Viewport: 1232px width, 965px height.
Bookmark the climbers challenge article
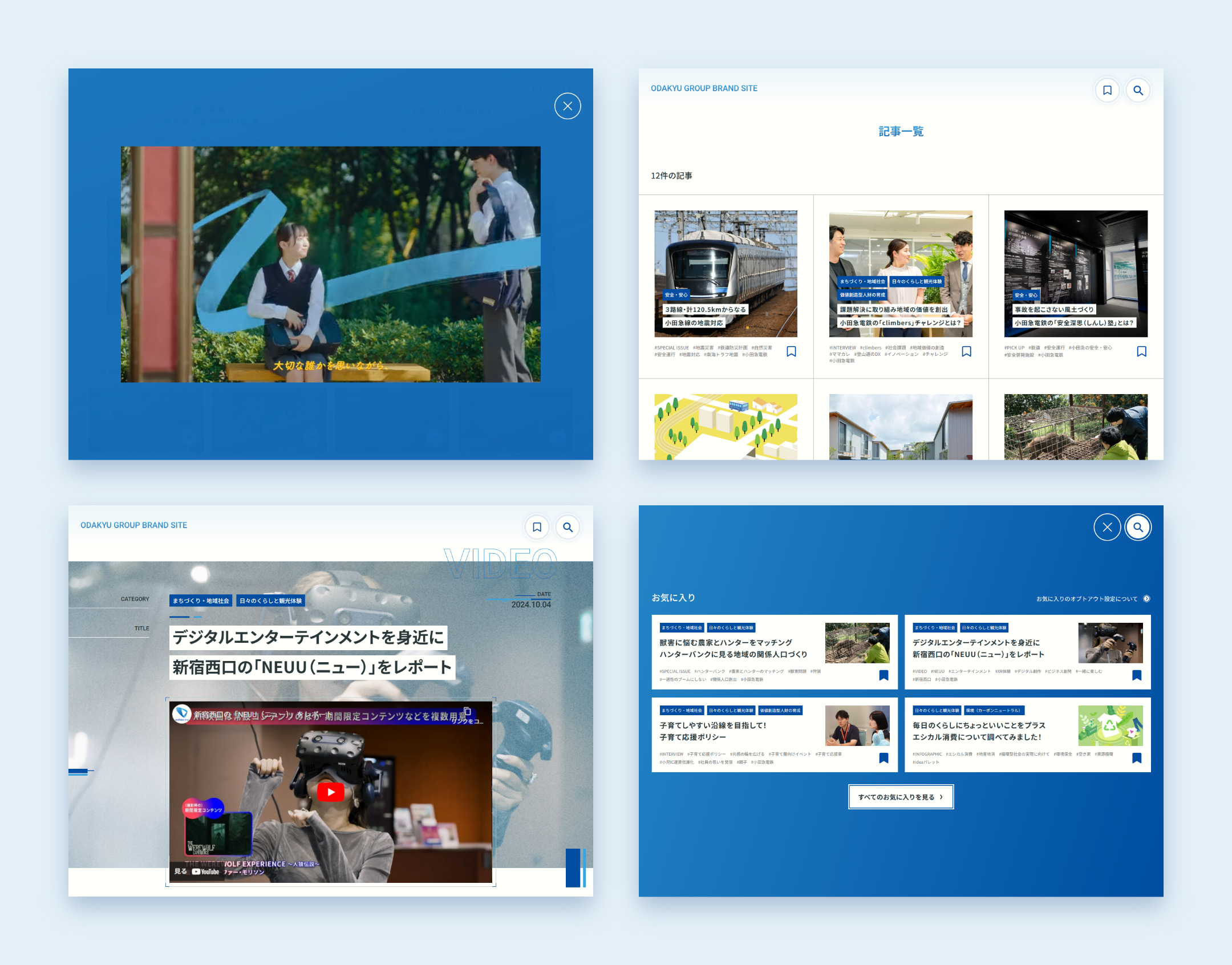[966, 351]
